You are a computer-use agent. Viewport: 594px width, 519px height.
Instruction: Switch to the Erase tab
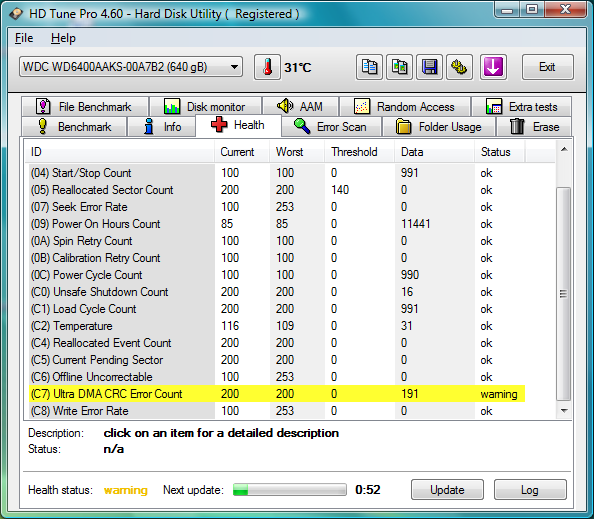click(x=535, y=127)
